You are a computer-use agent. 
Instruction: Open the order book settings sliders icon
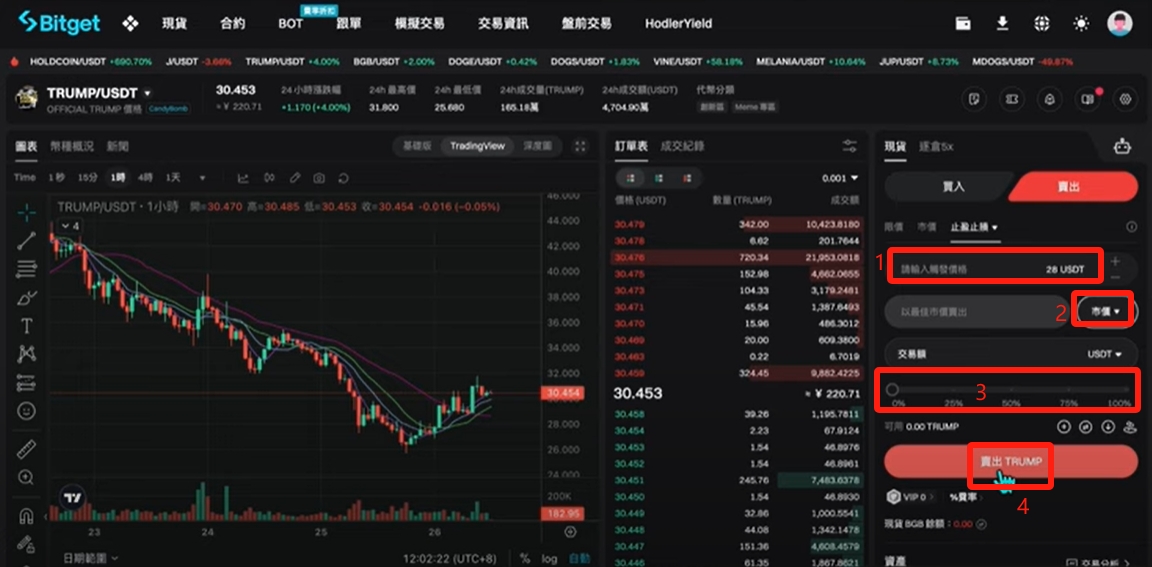pos(850,145)
